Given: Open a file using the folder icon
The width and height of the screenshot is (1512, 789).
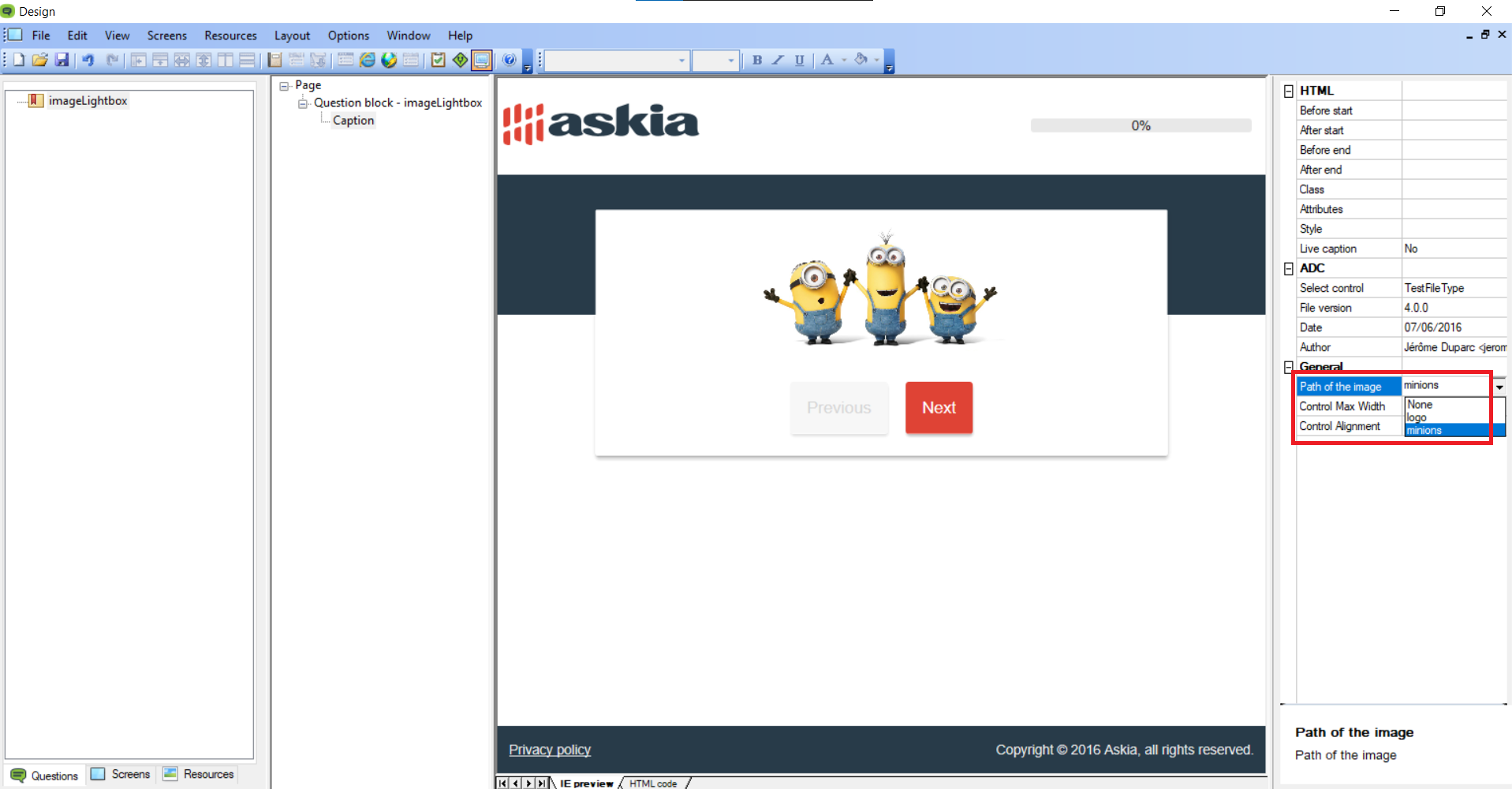Looking at the screenshot, I should 39,60.
